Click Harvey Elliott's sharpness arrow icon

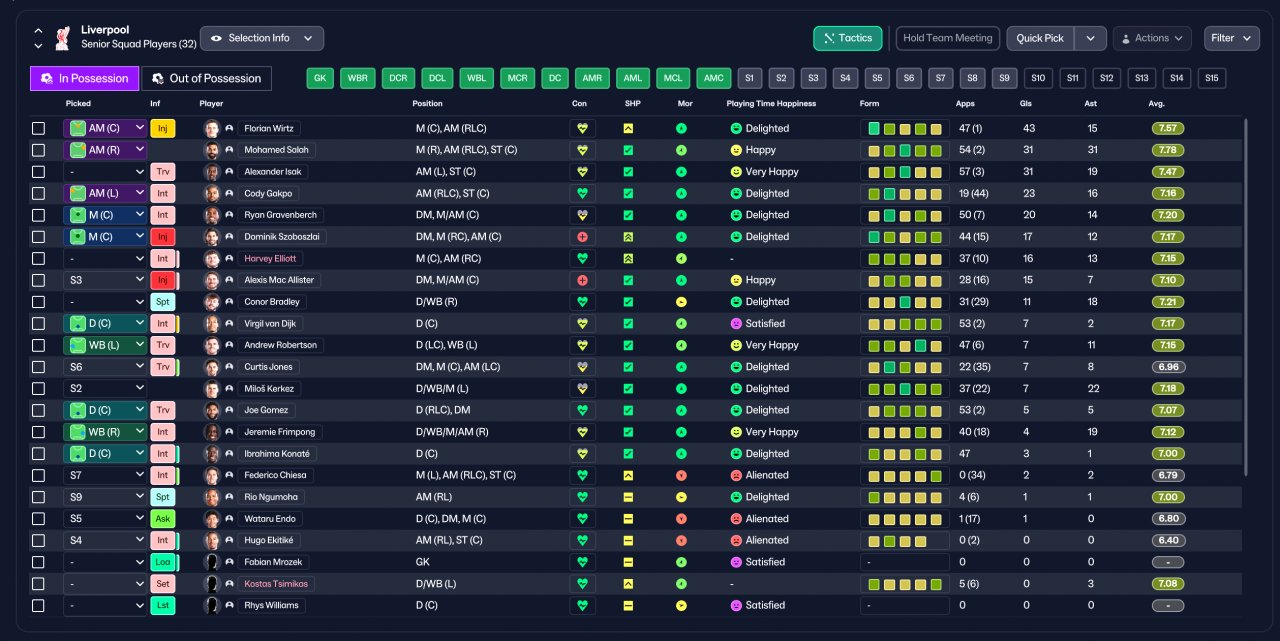[x=628, y=258]
